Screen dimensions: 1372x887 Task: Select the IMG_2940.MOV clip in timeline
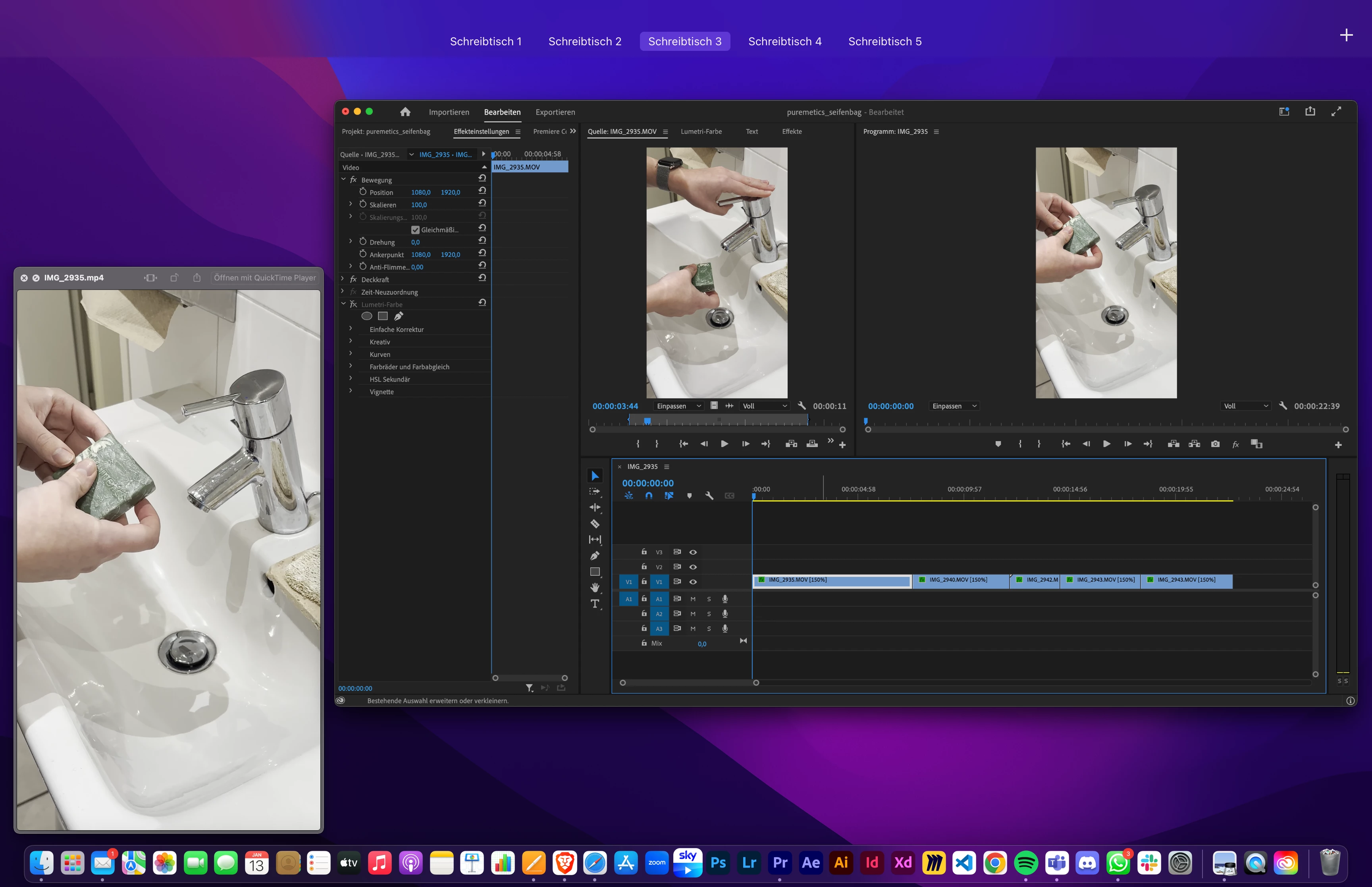point(960,580)
